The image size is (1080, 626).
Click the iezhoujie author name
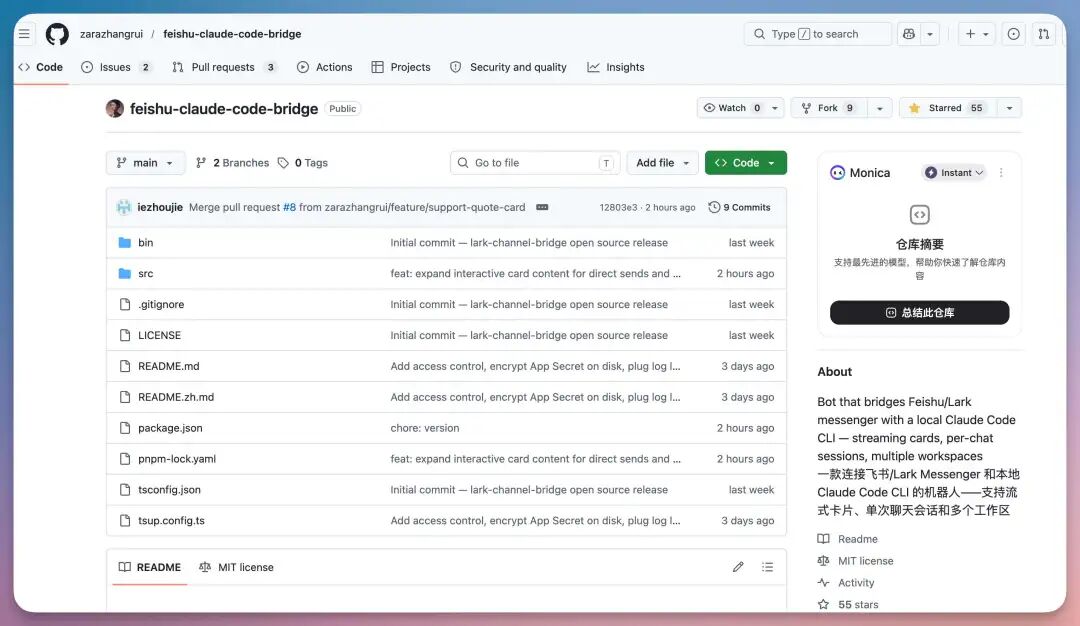pyautogui.click(x=160, y=207)
